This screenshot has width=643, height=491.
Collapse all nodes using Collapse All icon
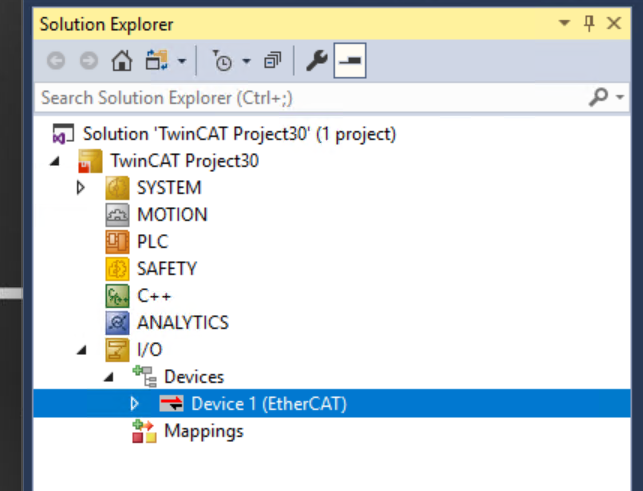(273, 61)
